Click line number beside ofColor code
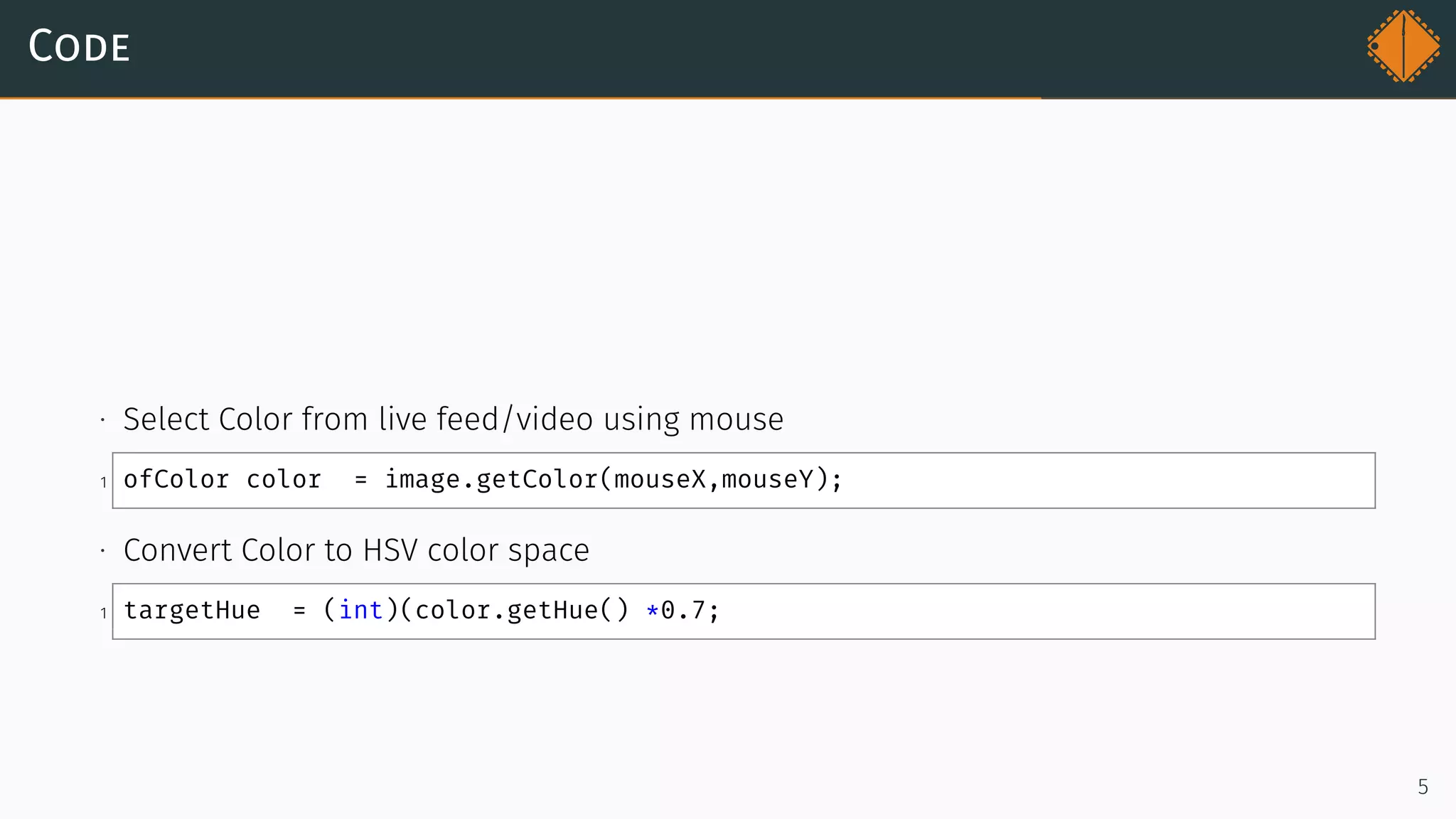This screenshot has height=819, width=1456. tap(104, 482)
